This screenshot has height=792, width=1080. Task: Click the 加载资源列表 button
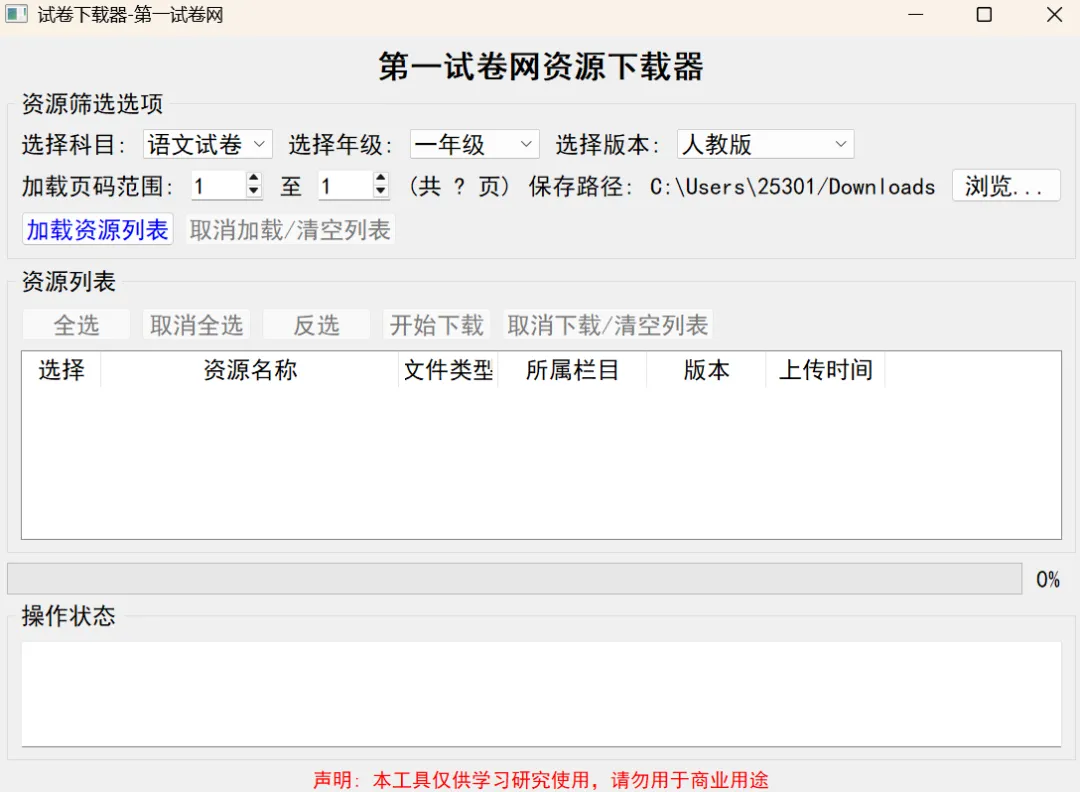click(x=98, y=229)
